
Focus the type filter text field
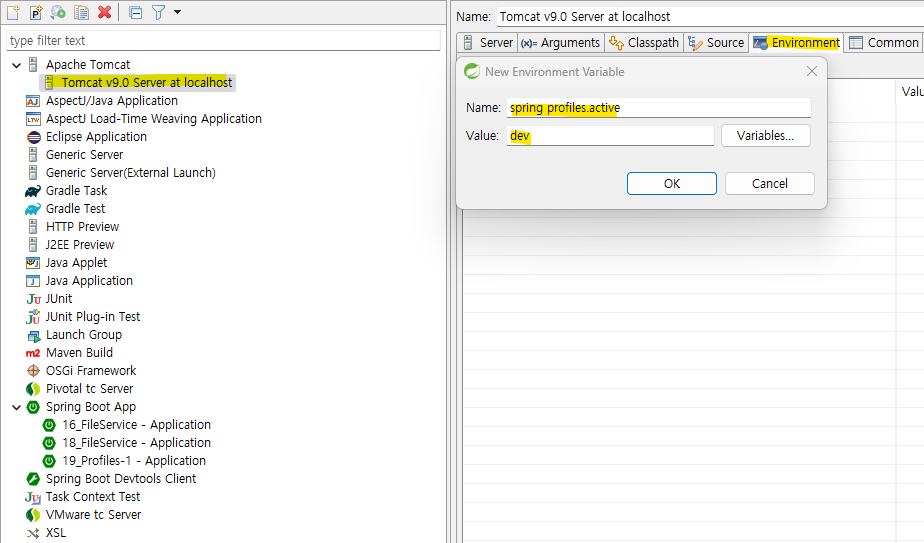tap(223, 41)
